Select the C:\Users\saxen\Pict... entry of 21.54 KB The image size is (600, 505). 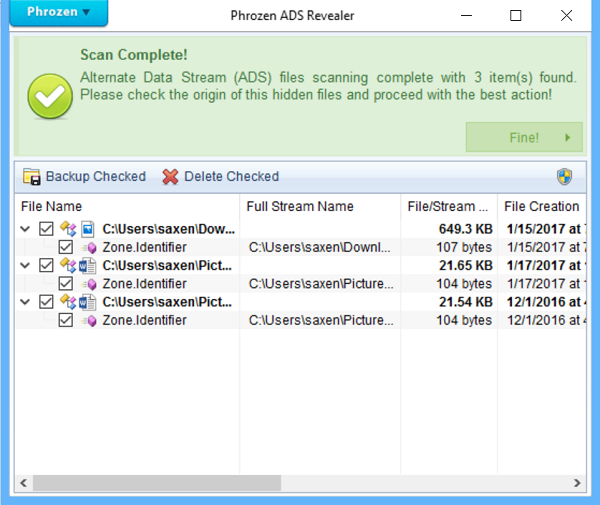click(x=167, y=302)
